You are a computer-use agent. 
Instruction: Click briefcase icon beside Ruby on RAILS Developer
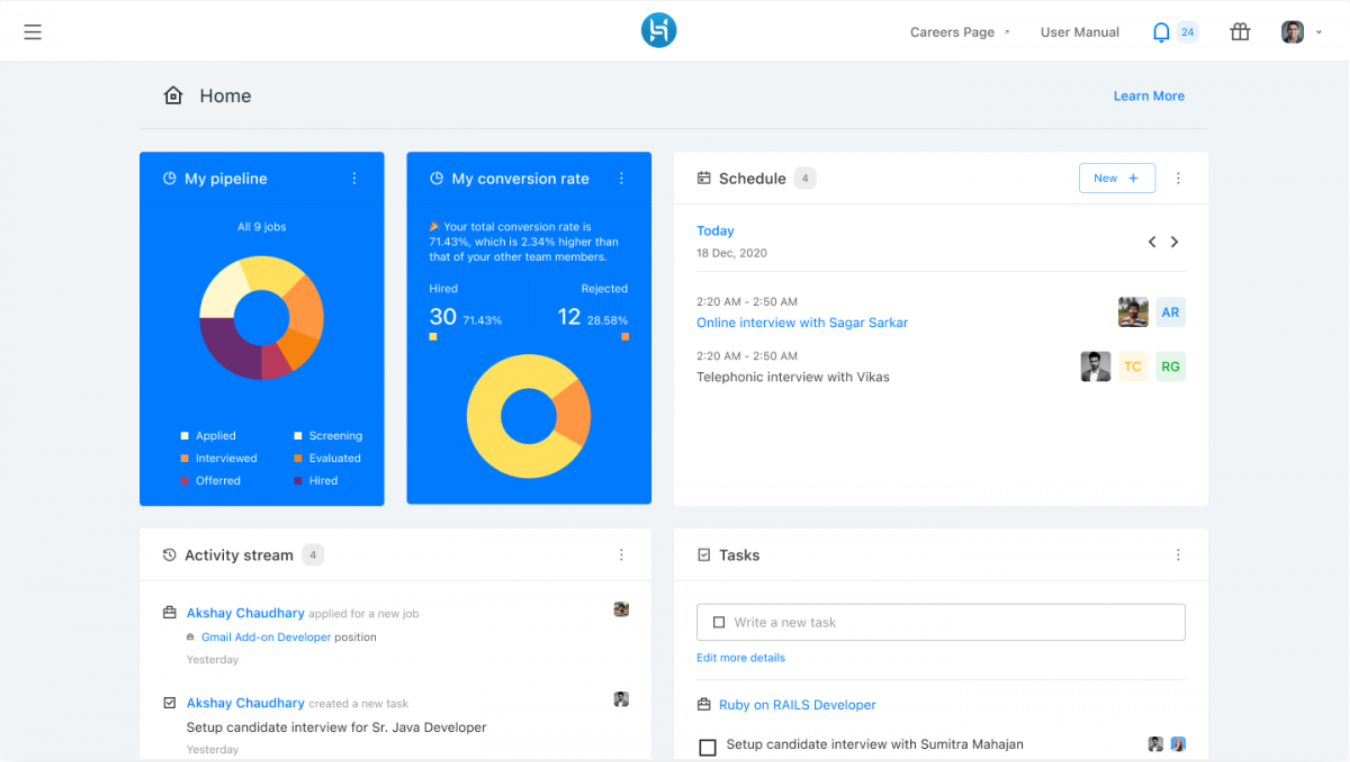704,705
